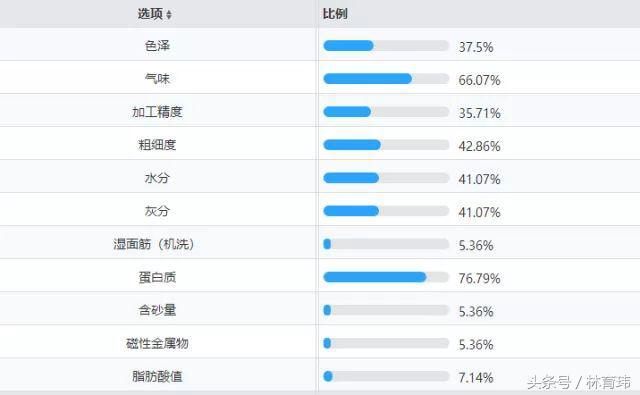The width and height of the screenshot is (640, 395).
Task: Click the 选项 column header
Action: [x=150, y=14]
